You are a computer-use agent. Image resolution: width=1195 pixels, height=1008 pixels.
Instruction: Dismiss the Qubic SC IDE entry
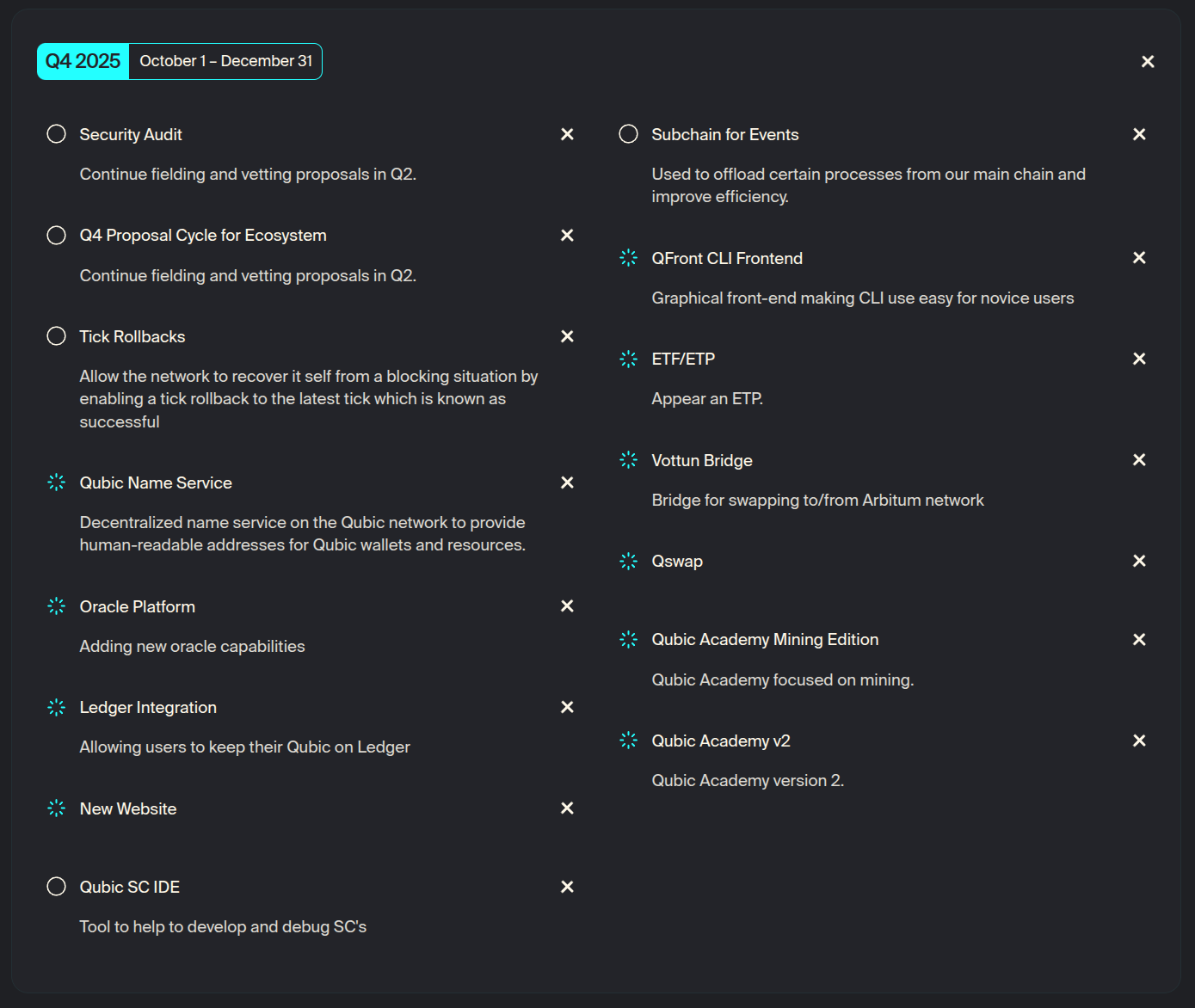(567, 887)
